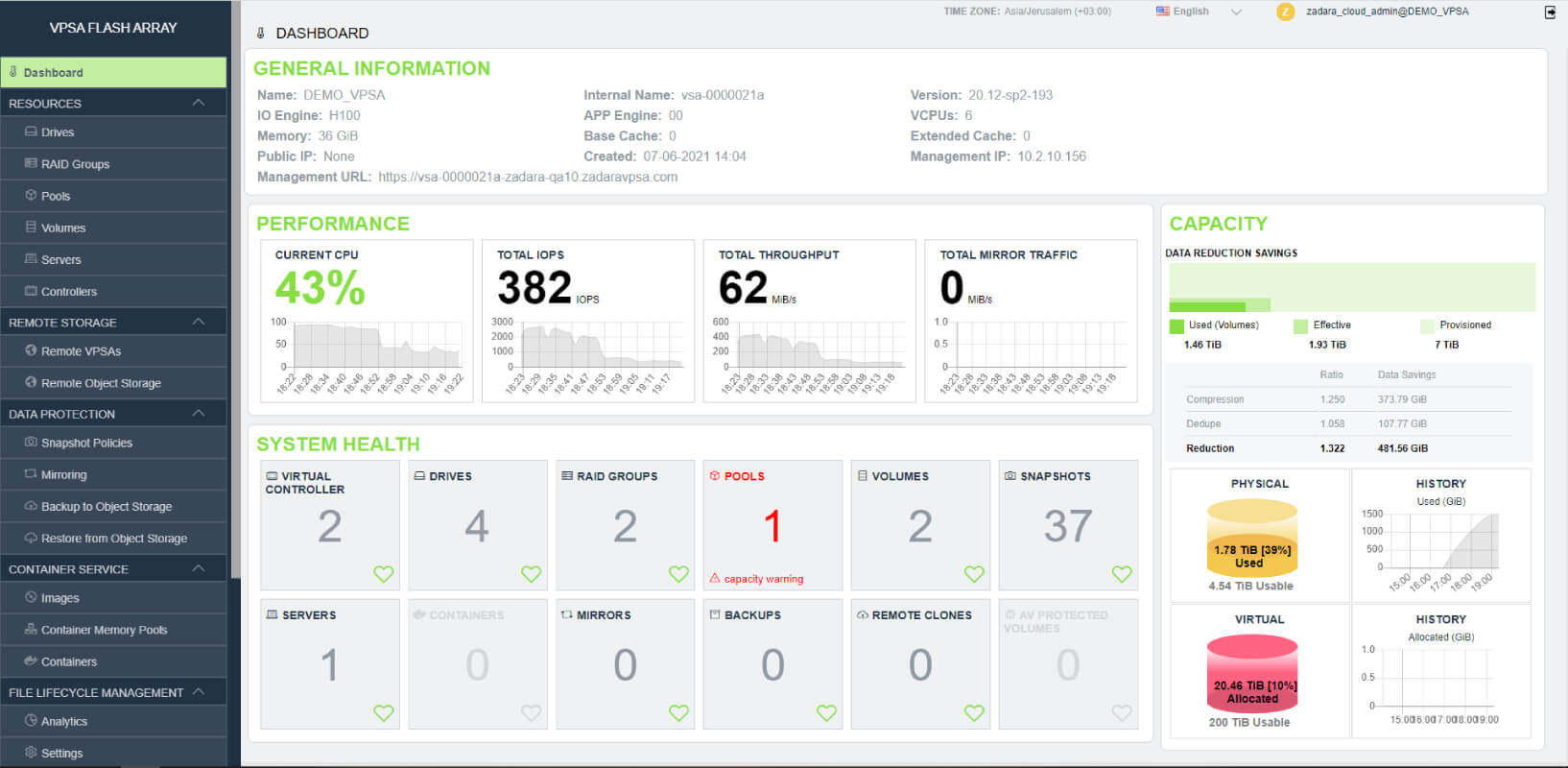Collapse the Remote Storage section
This screenshot has height=768, width=1568.
(199, 323)
